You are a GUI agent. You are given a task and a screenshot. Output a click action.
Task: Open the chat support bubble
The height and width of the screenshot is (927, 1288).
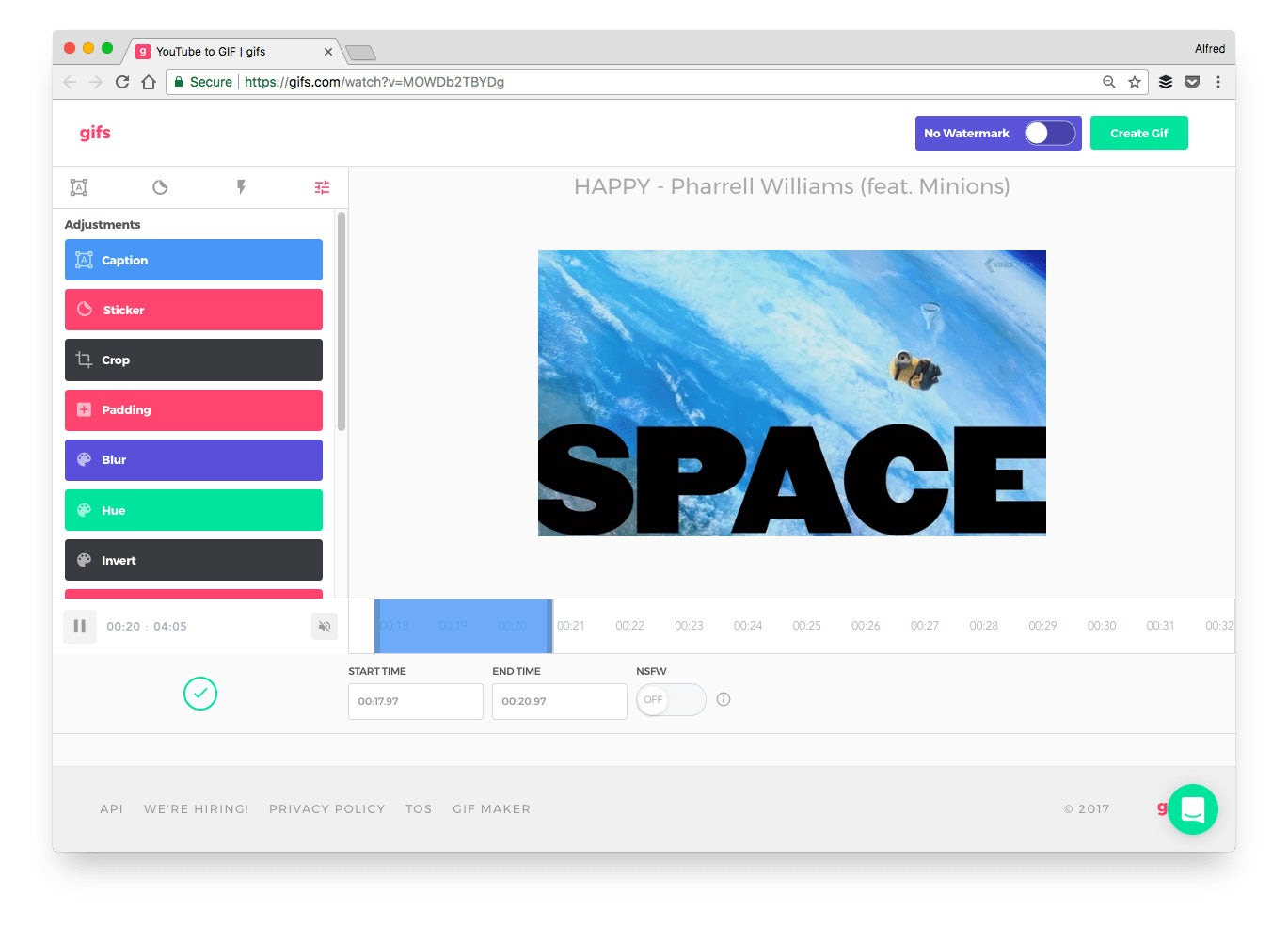click(1193, 809)
